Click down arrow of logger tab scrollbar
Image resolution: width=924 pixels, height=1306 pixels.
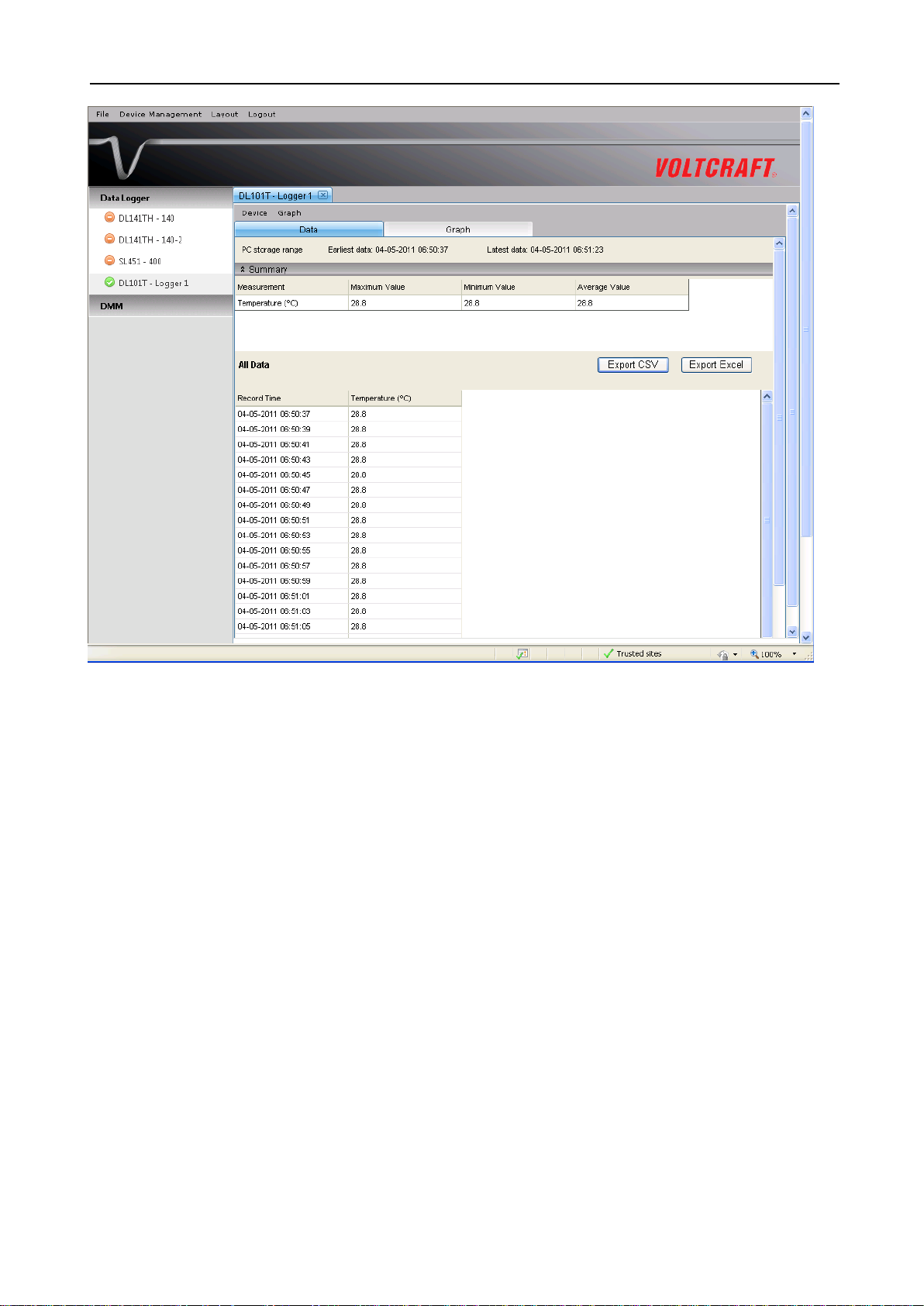(x=792, y=632)
